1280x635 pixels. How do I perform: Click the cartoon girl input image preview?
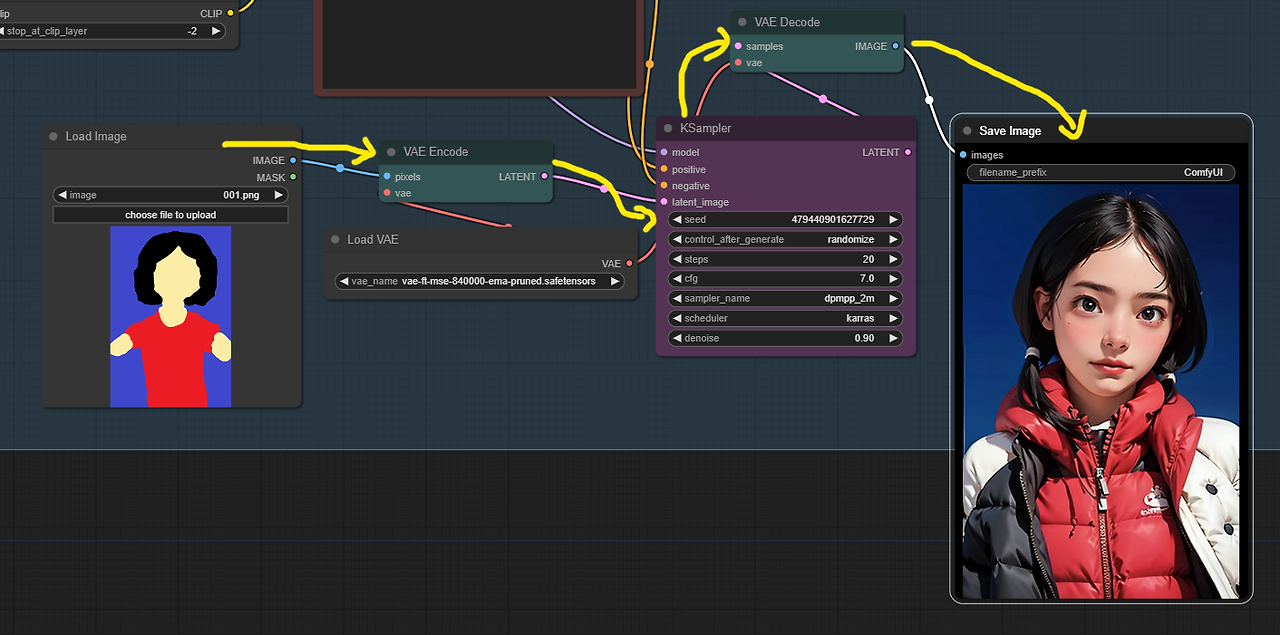coord(170,316)
